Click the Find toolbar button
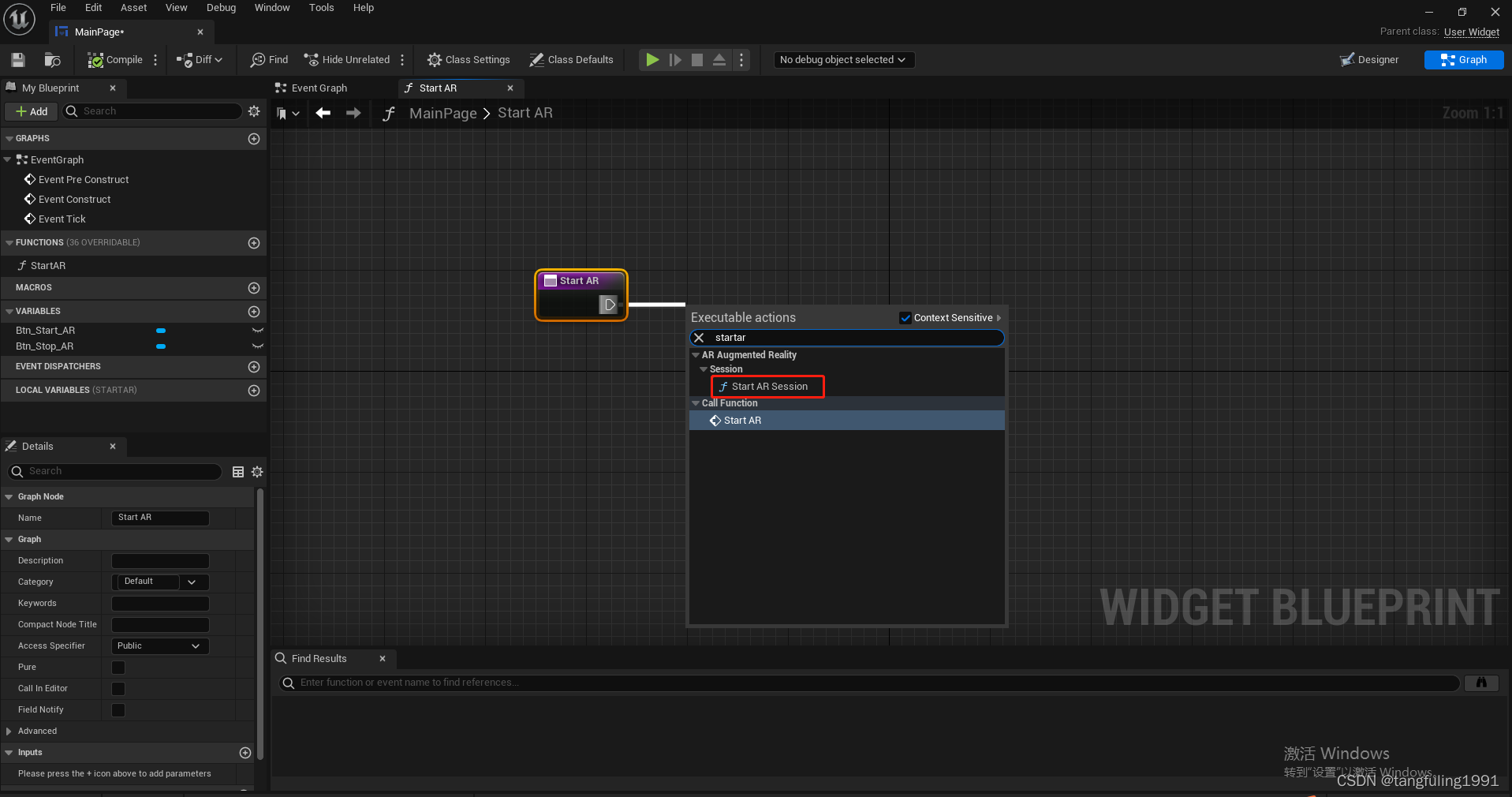The image size is (1512, 797). tap(270, 60)
